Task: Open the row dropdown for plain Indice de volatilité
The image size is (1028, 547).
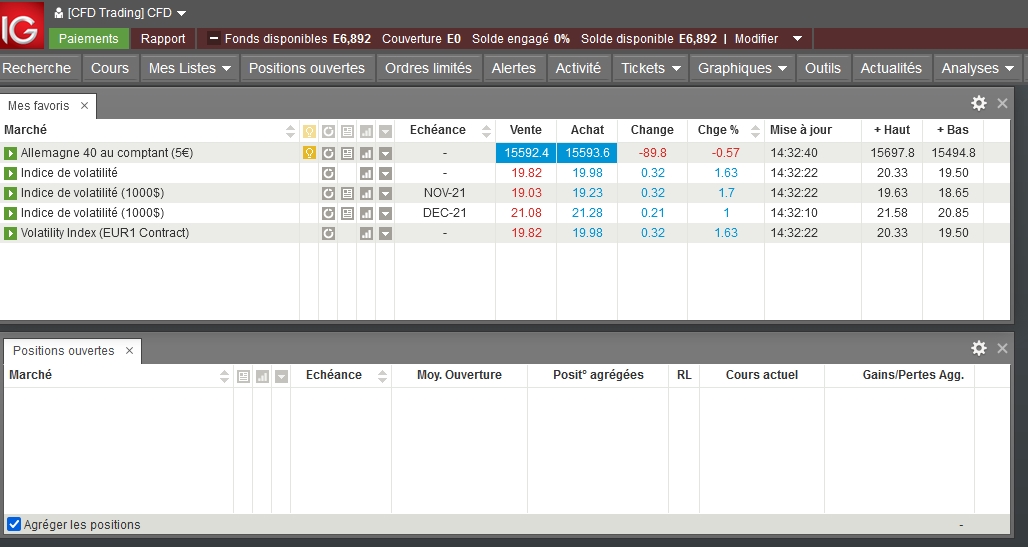Action: click(x=386, y=173)
